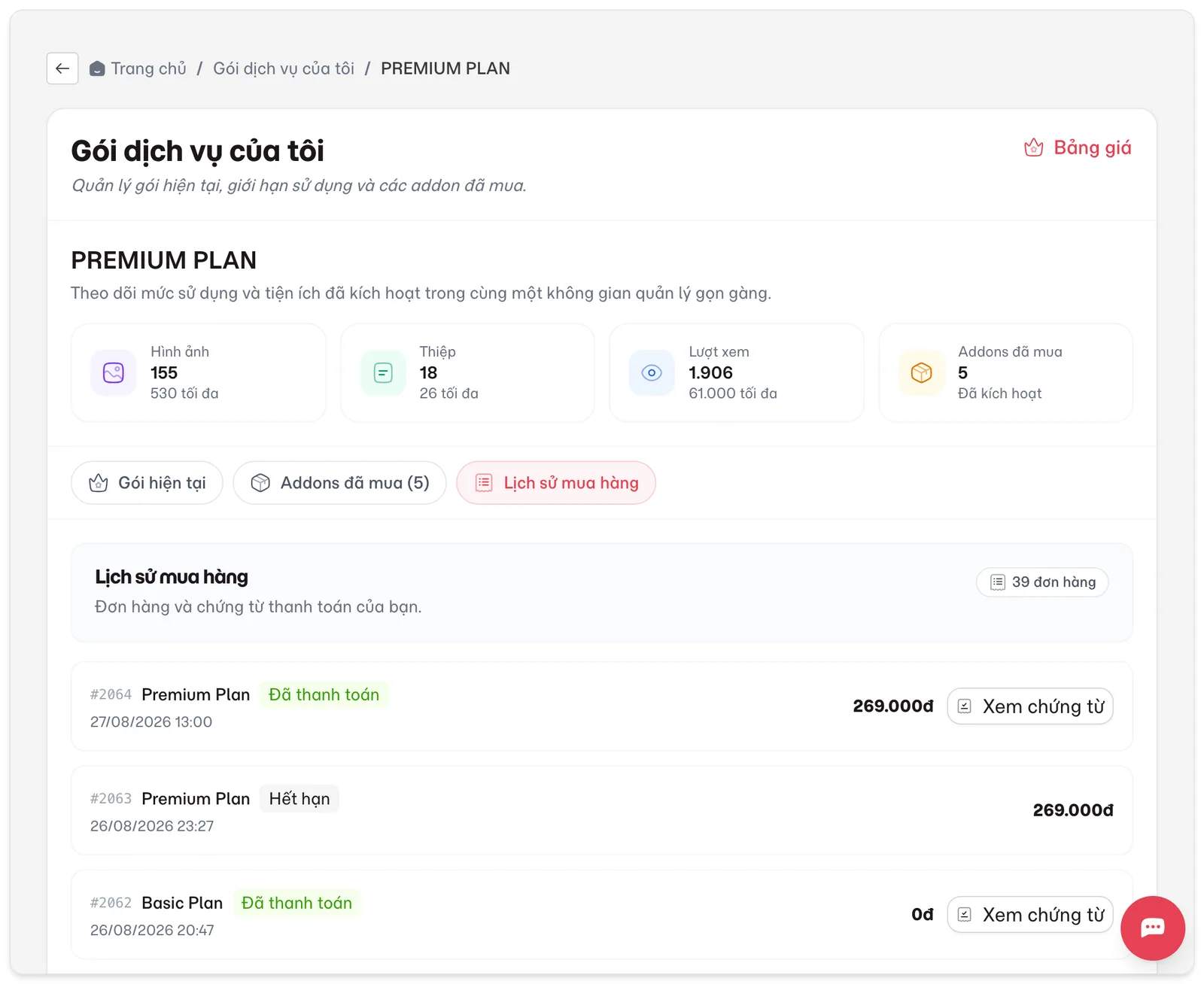View receipt for order #2062
The height and width of the screenshot is (984, 1204).
pyautogui.click(x=1030, y=915)
